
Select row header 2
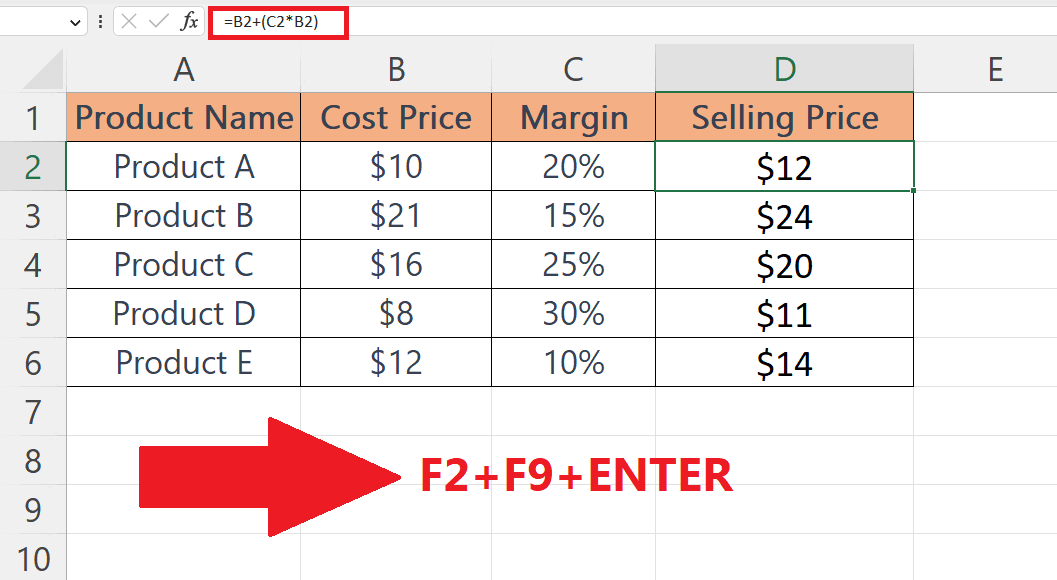(x=35, y=167)
